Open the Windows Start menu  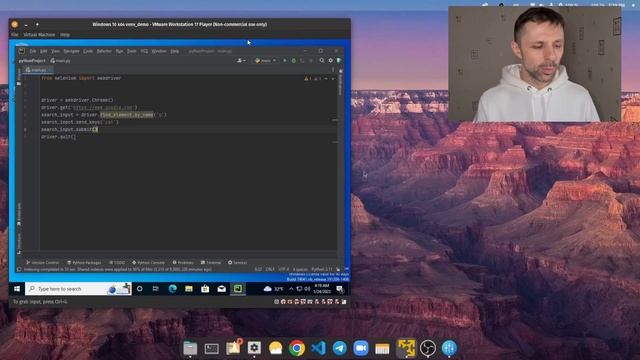(17, 289)
